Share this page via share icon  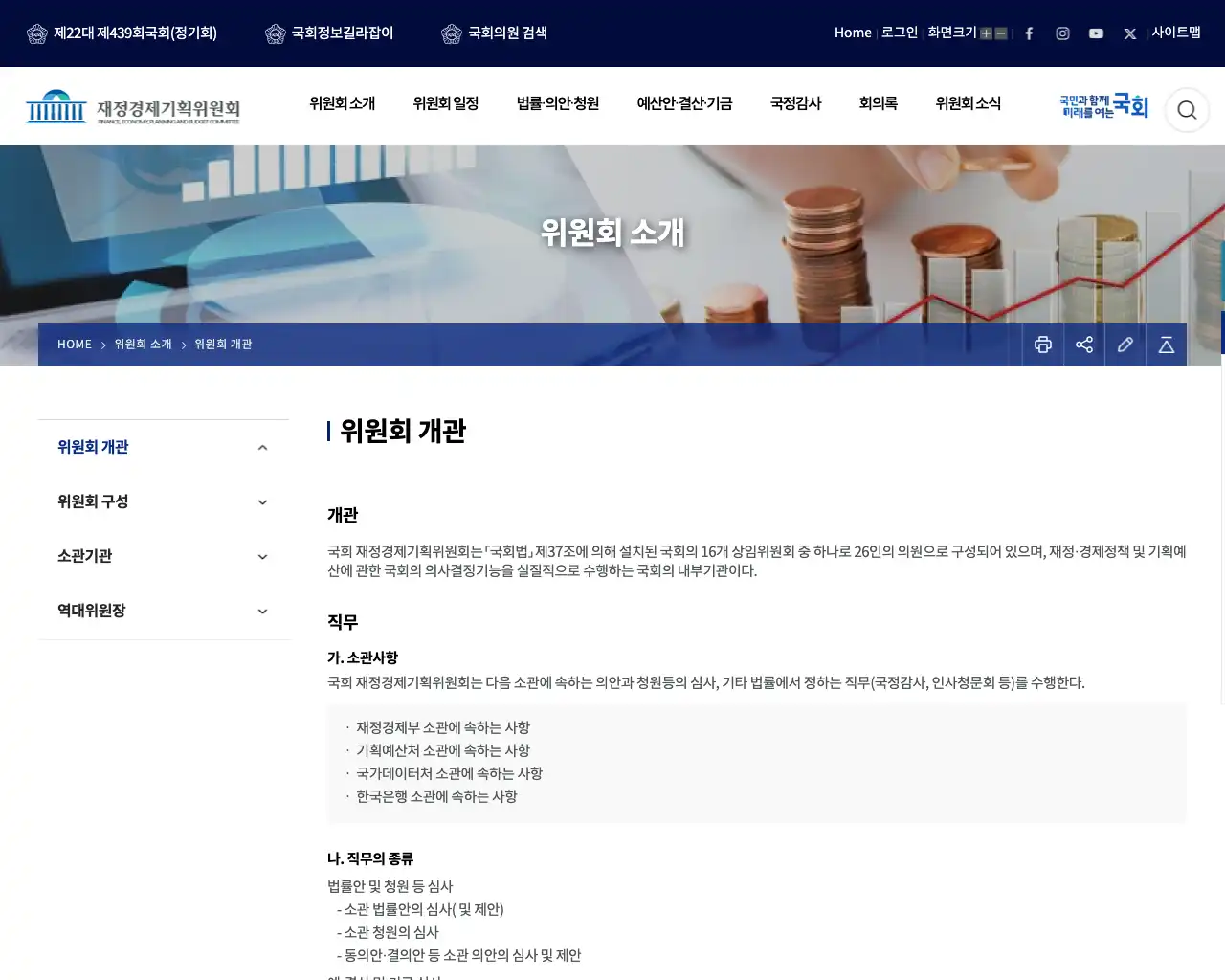(x=1084, y=345)
